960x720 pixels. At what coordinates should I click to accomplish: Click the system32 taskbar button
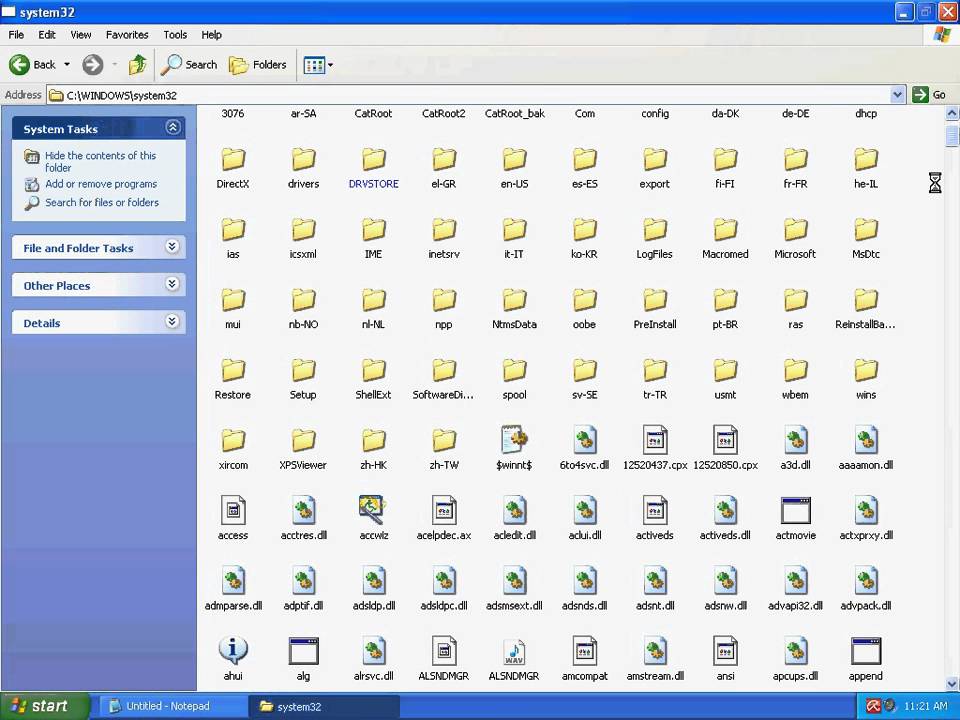pyautogui.click(x=324, y=706)
